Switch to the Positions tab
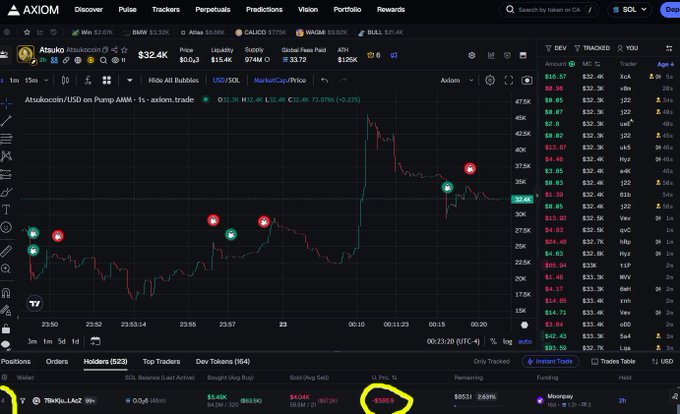680x414 pixels. [16, 362]
